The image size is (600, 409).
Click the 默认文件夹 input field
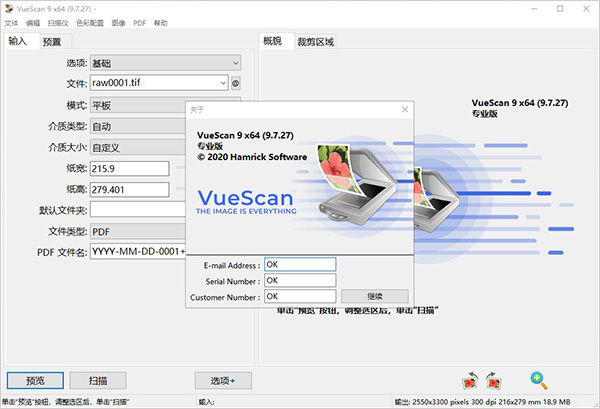pyautogui.click(x=138, y=210)
